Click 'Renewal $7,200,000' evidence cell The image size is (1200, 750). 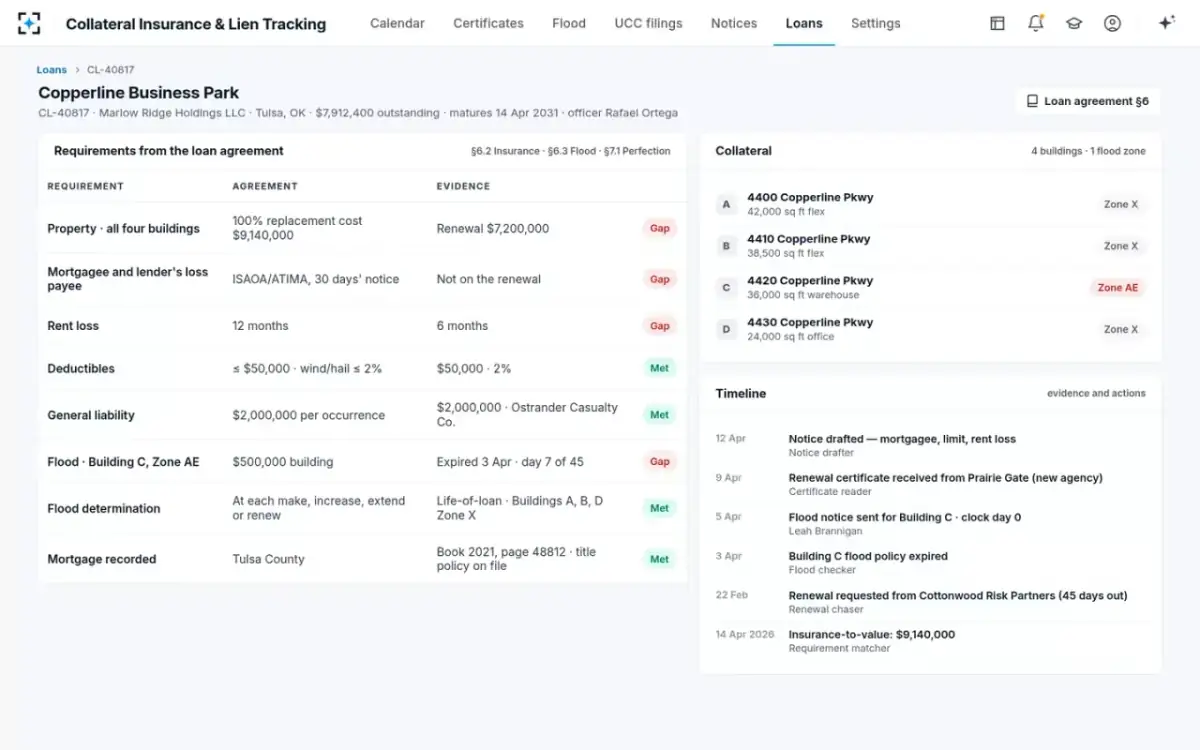tap(493, 229)
